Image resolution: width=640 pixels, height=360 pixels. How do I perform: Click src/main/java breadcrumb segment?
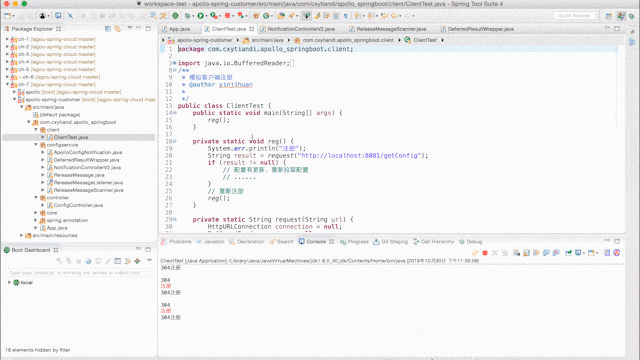click(267, 40)
